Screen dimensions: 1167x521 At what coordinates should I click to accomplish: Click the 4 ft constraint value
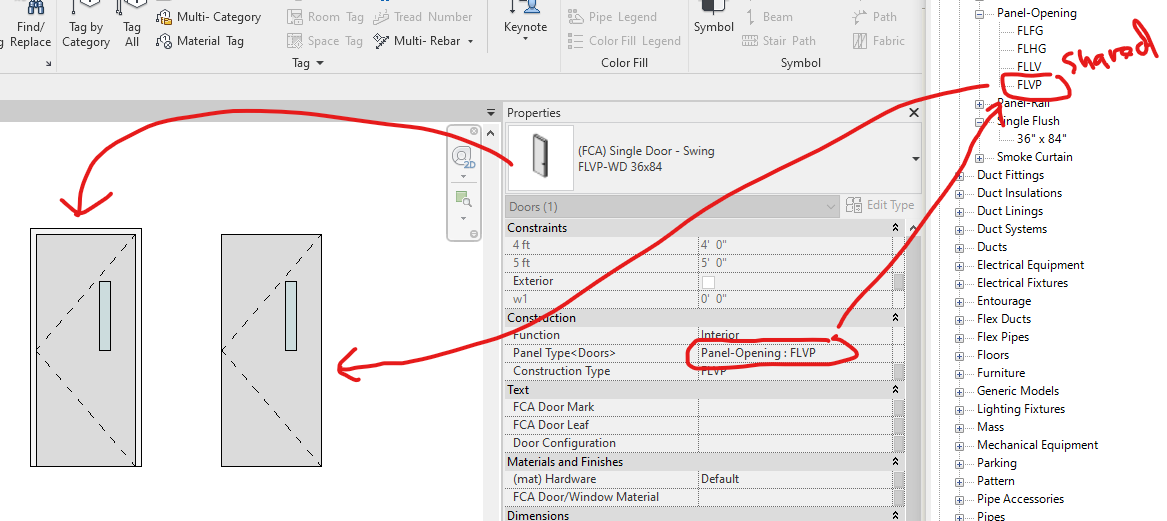795,245
